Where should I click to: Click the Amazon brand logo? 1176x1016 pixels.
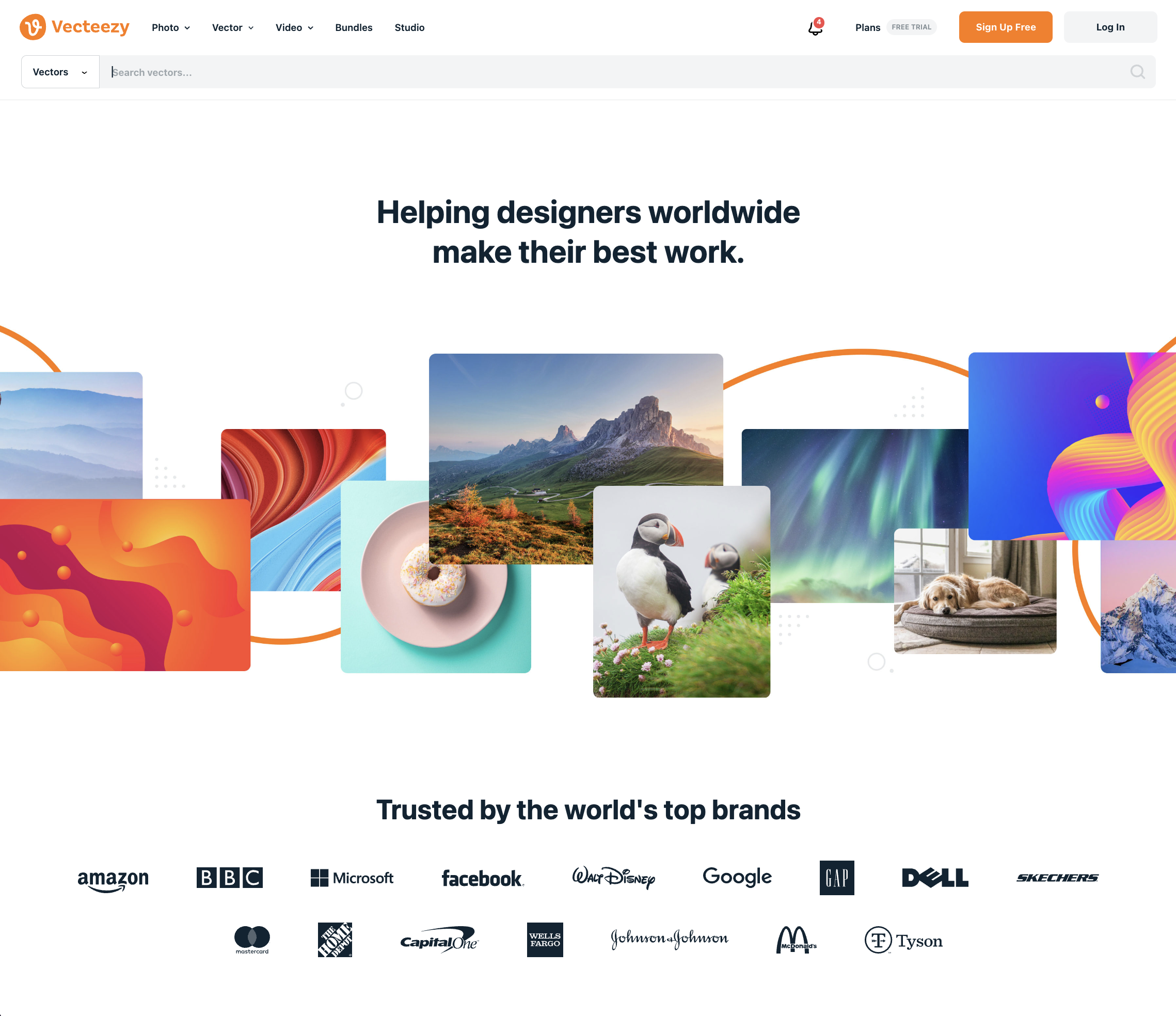click(x=113, y=878)
